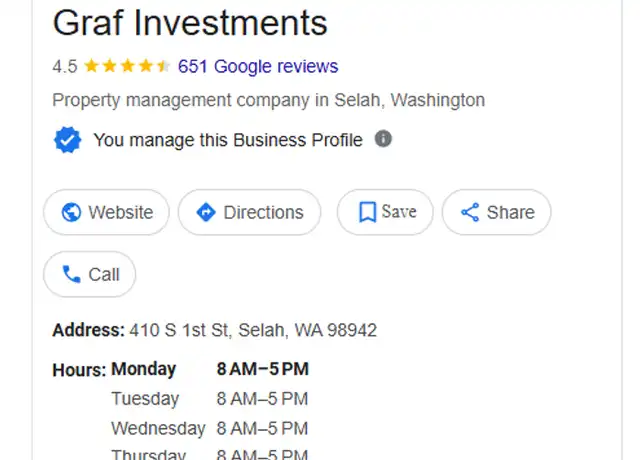Click the share network icon
The image size is (640, 460).
click(x=470, y=212)
